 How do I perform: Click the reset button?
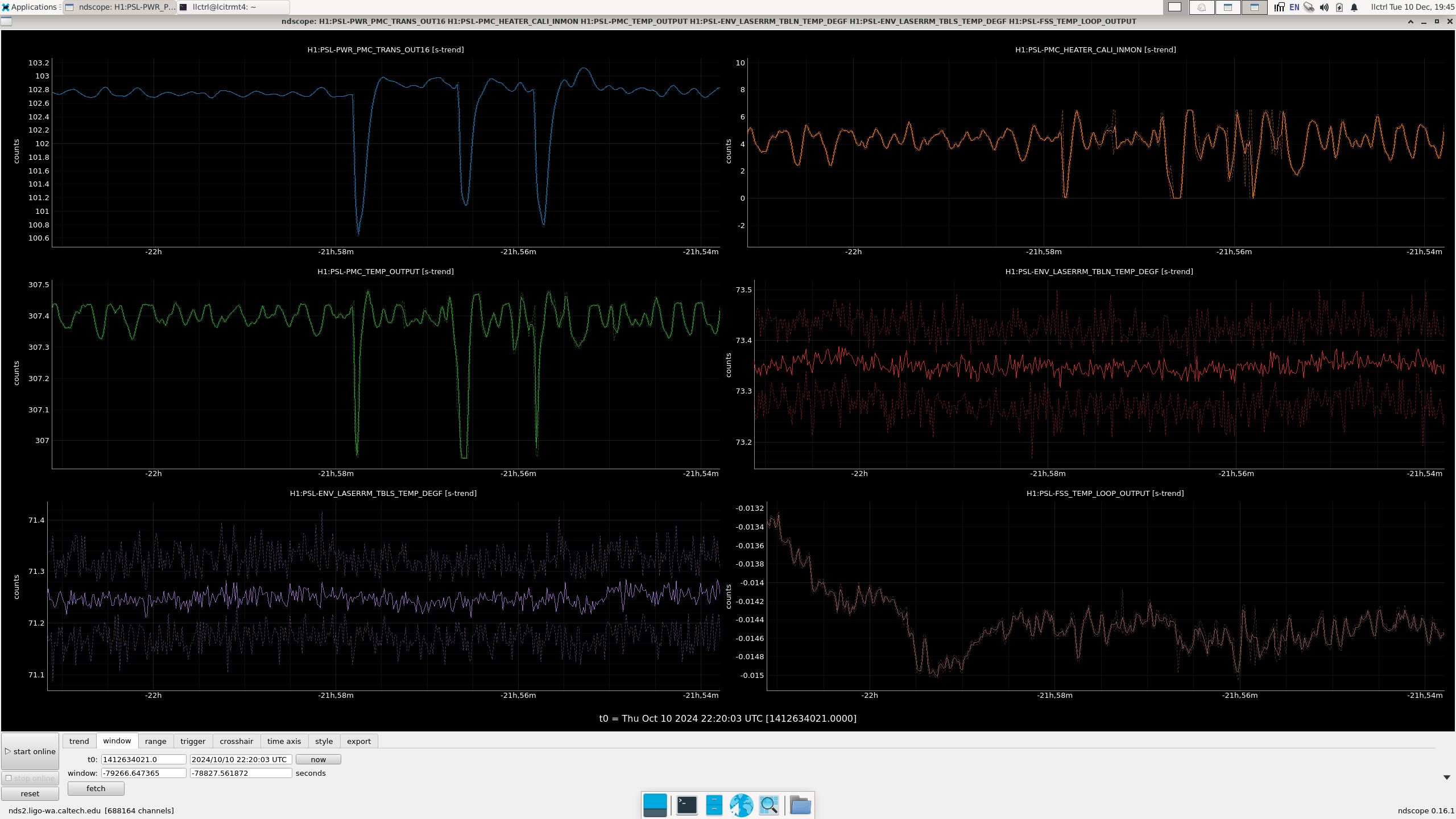click(30, 793)
